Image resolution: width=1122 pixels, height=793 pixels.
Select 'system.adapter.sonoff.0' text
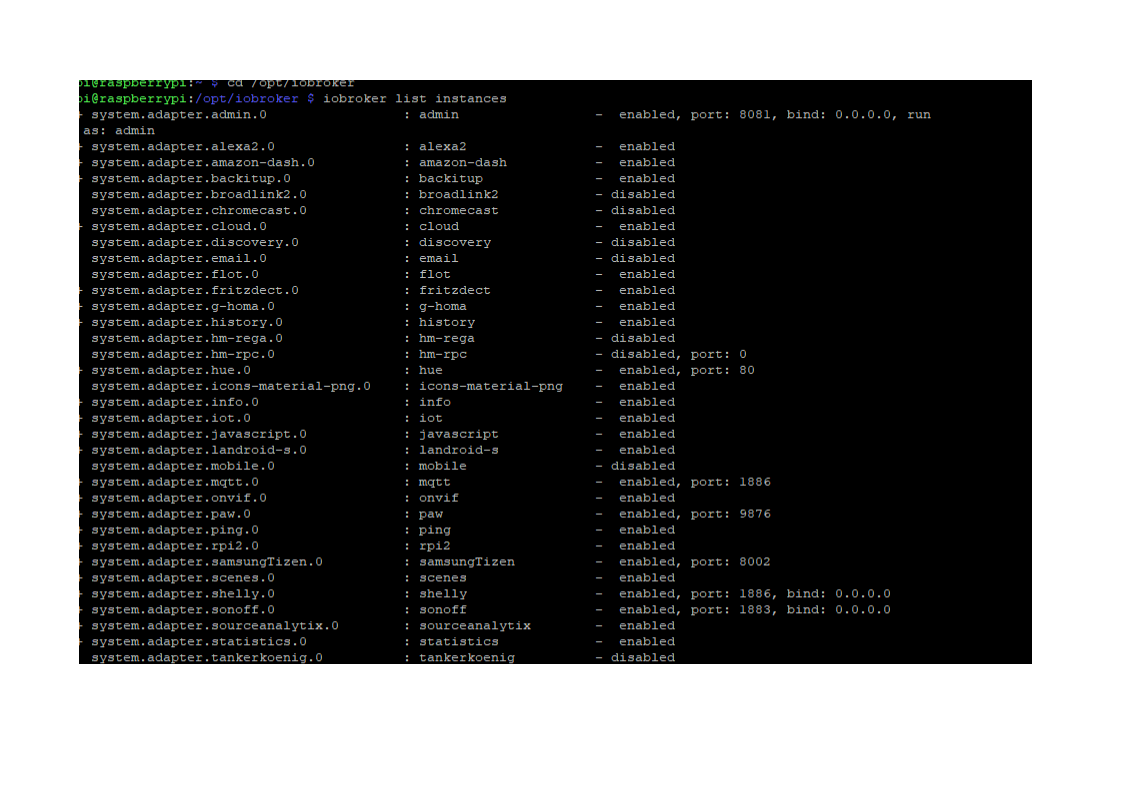click(182, 610)
